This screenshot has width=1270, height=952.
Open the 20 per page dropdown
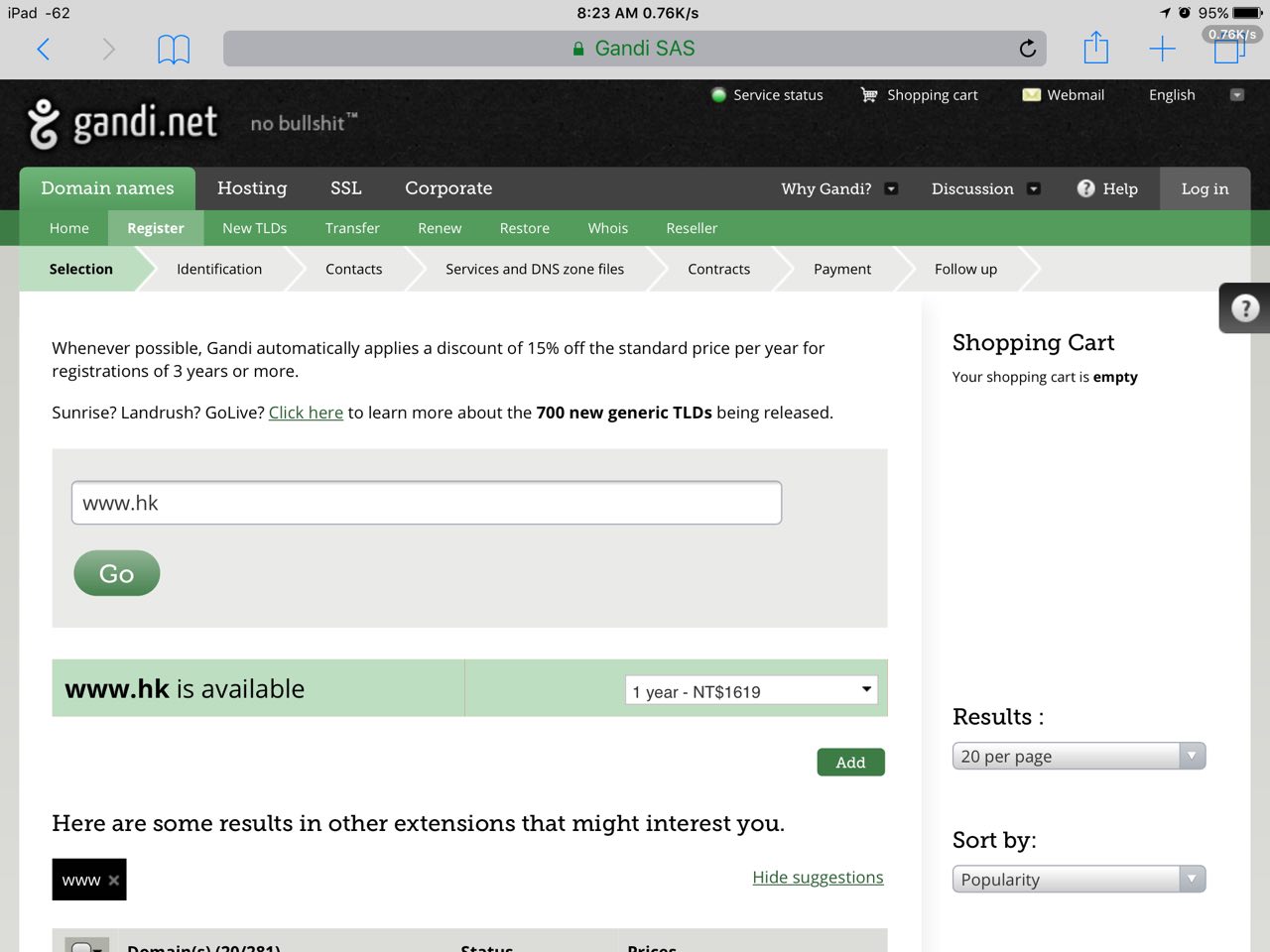click(1079, 756)
